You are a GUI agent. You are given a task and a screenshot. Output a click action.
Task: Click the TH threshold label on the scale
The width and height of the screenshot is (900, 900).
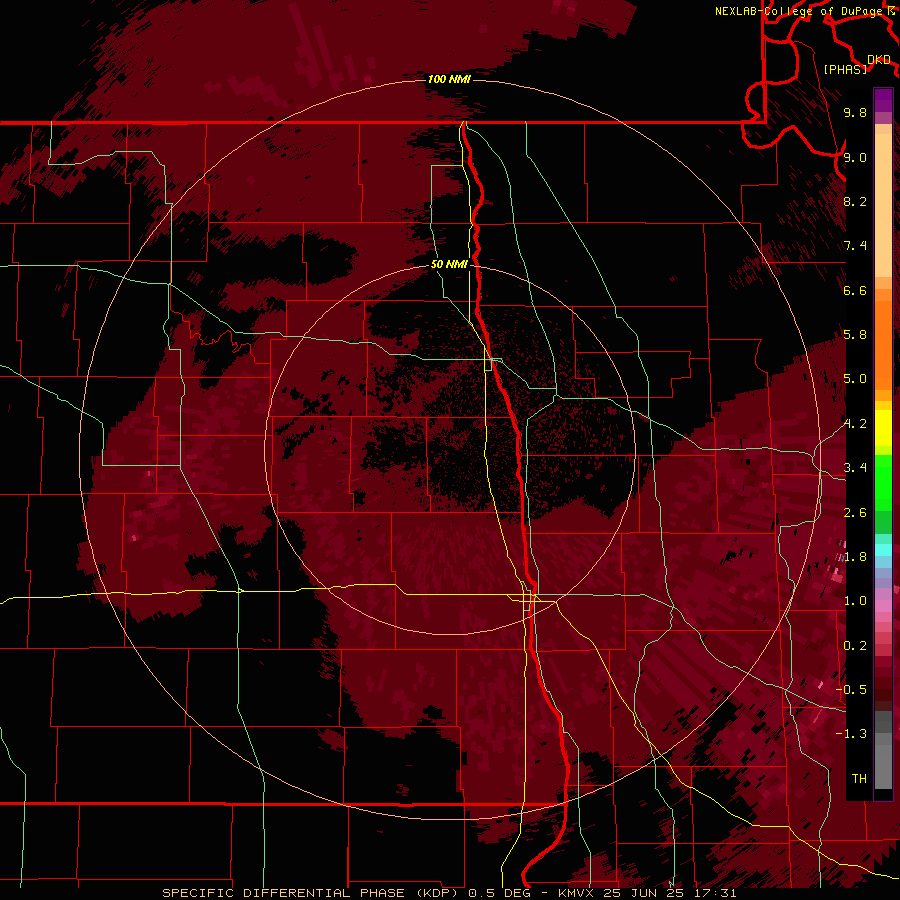[859, 779]
